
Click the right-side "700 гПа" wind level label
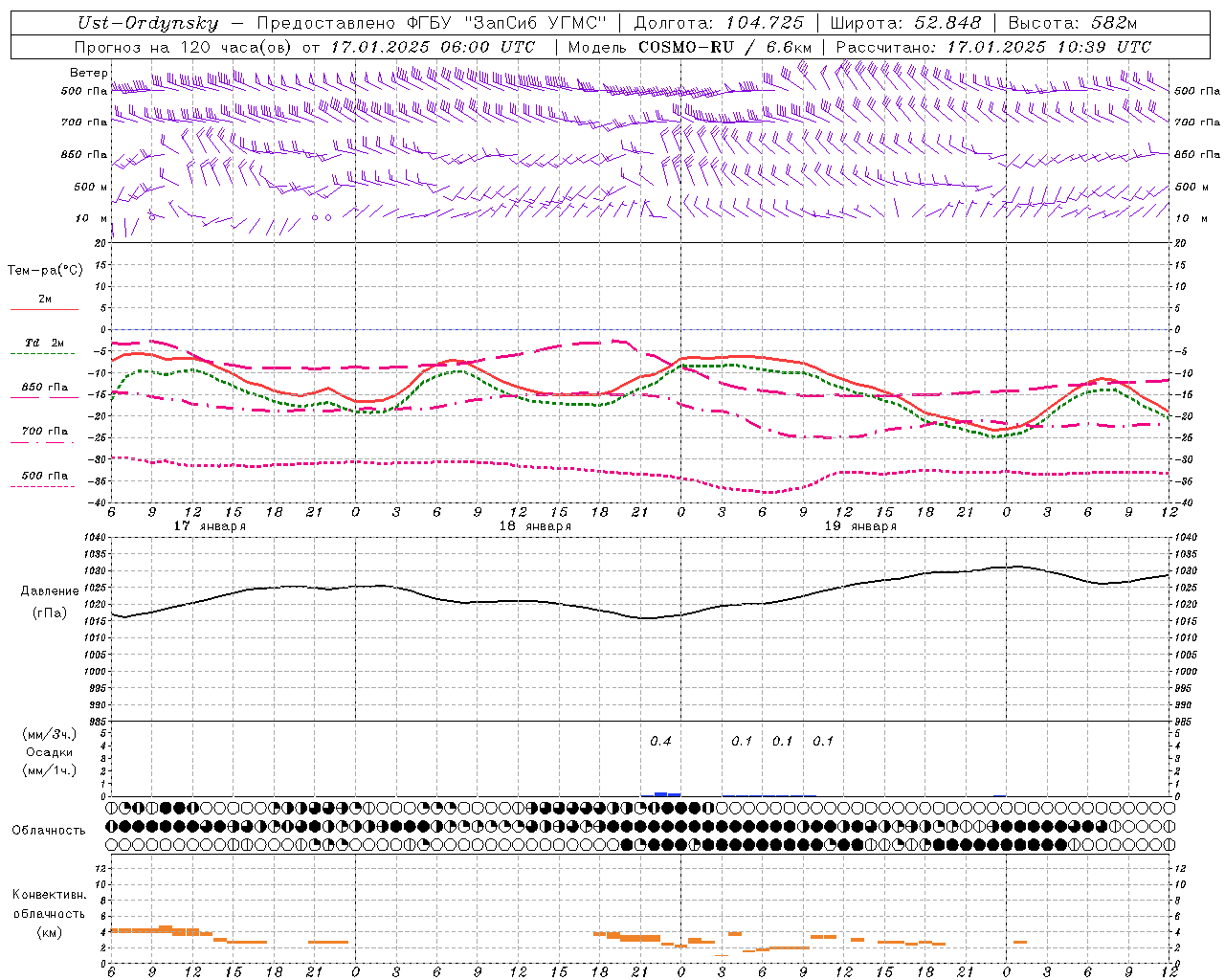tap(1197, 122)
